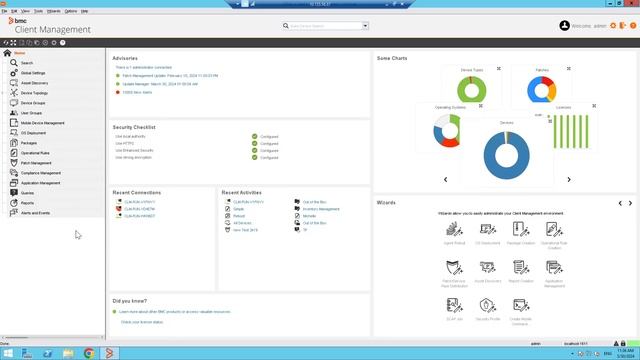Select Device Groups in the sidebar
640x360 pixels.
click(33, 103)
